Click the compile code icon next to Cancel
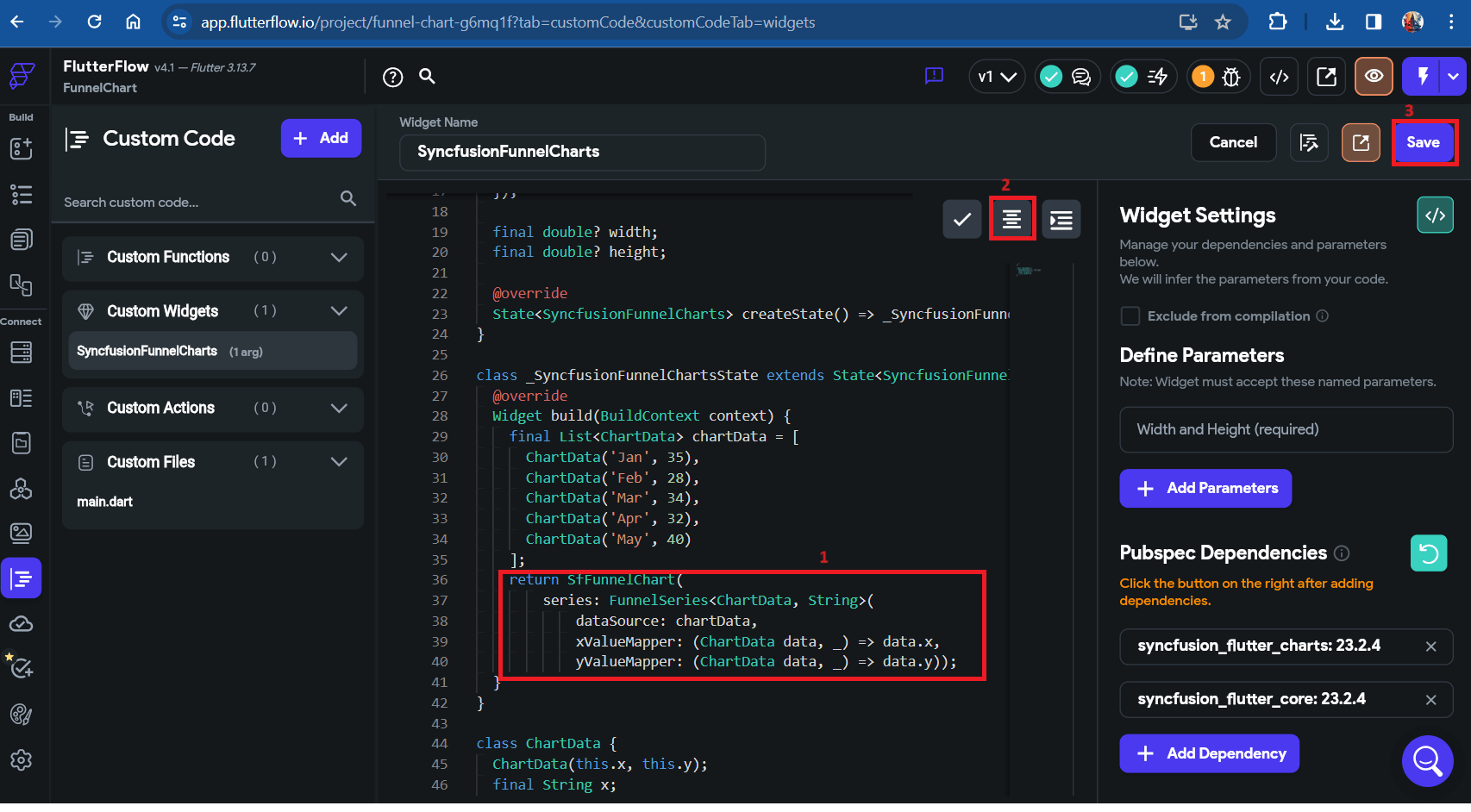 point(1309,142)
